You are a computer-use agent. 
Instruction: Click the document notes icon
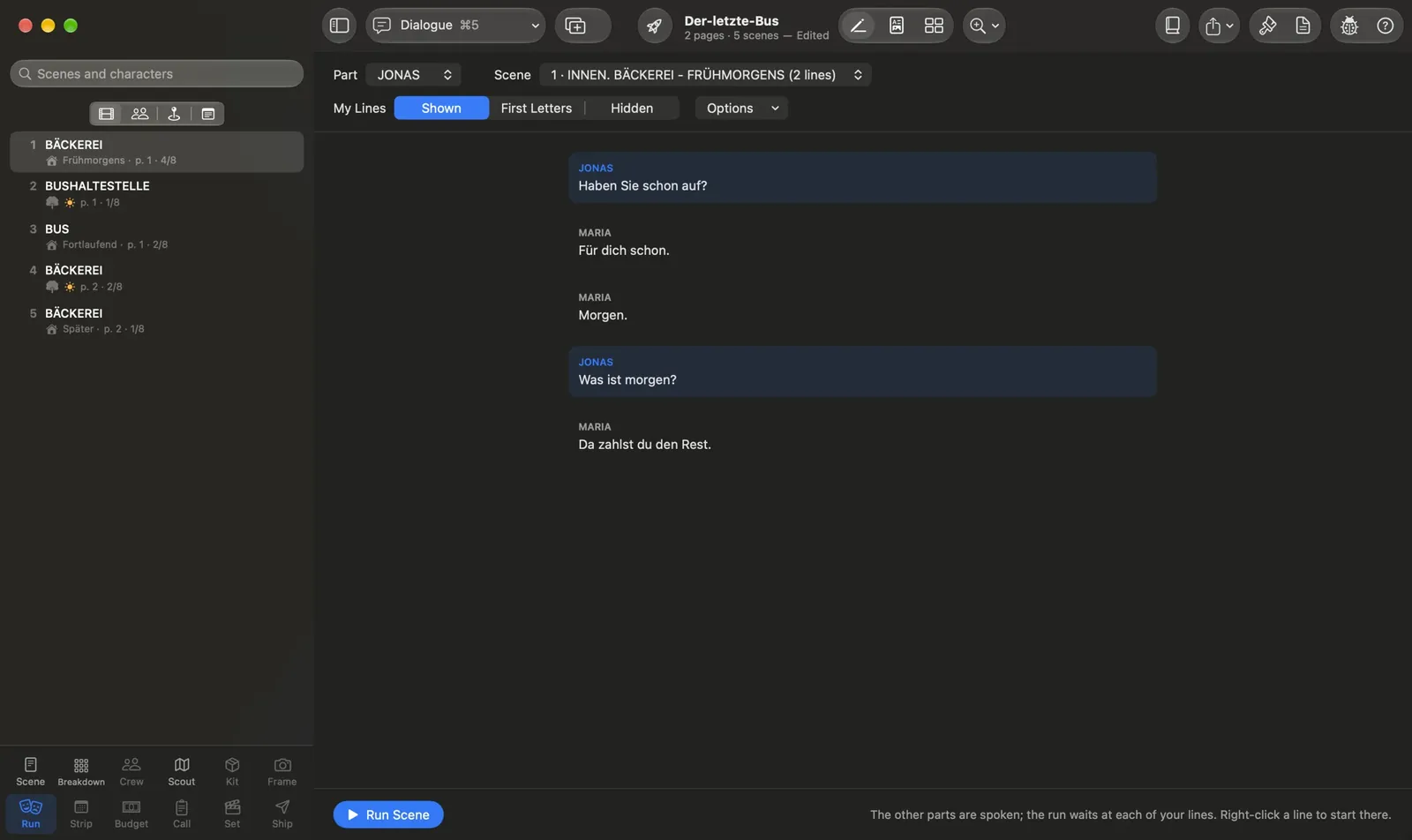click(1303, 26)
